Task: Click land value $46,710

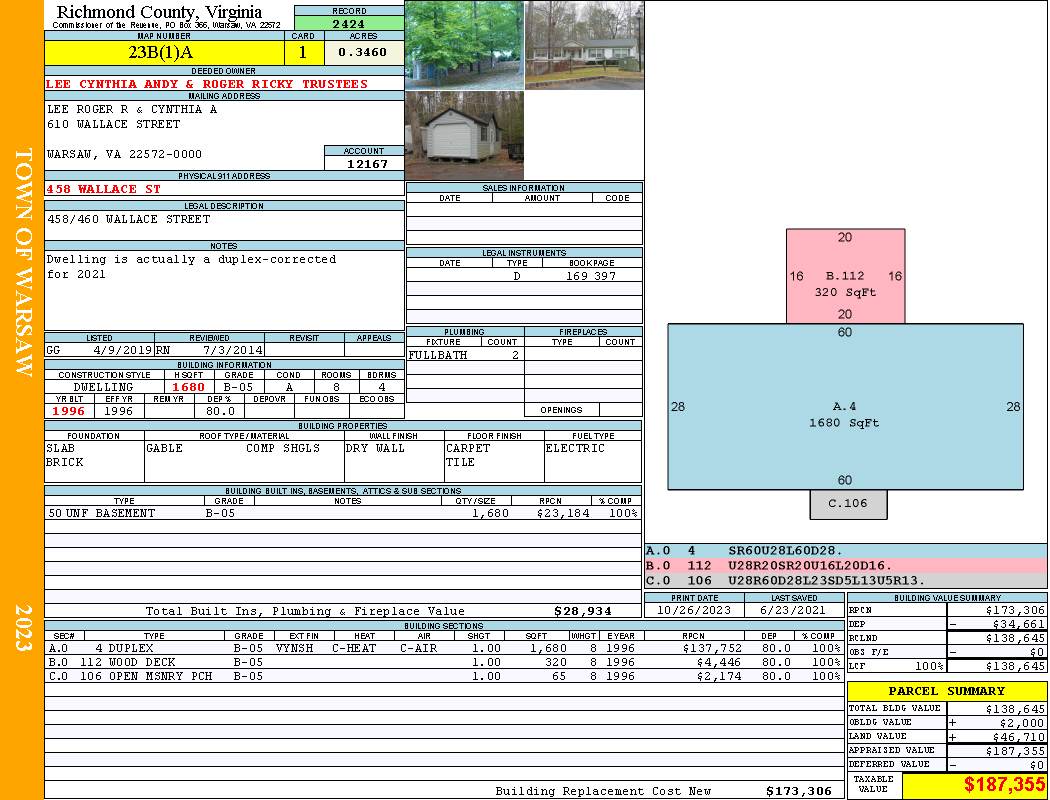Action: pos(1019,737)
